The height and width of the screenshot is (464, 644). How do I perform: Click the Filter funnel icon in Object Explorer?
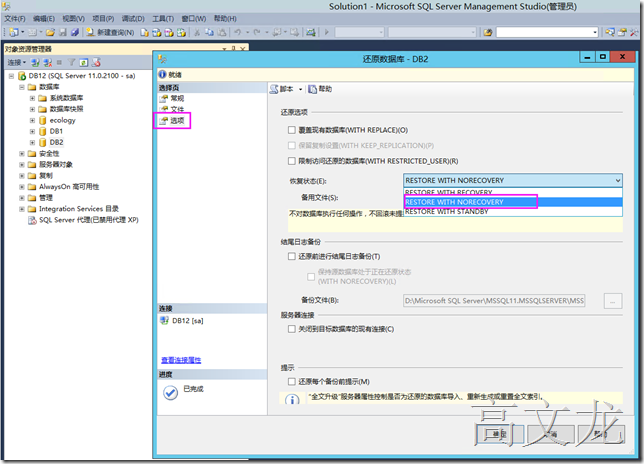click(71, 62)
